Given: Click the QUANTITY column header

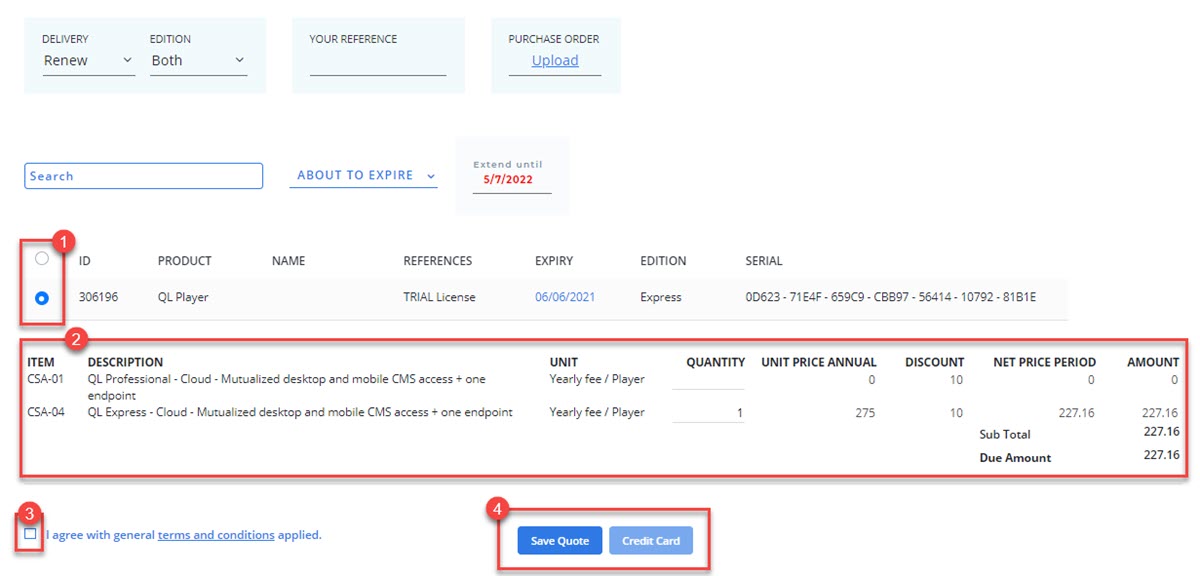Looking at the screenshot, I should [715, 362].
